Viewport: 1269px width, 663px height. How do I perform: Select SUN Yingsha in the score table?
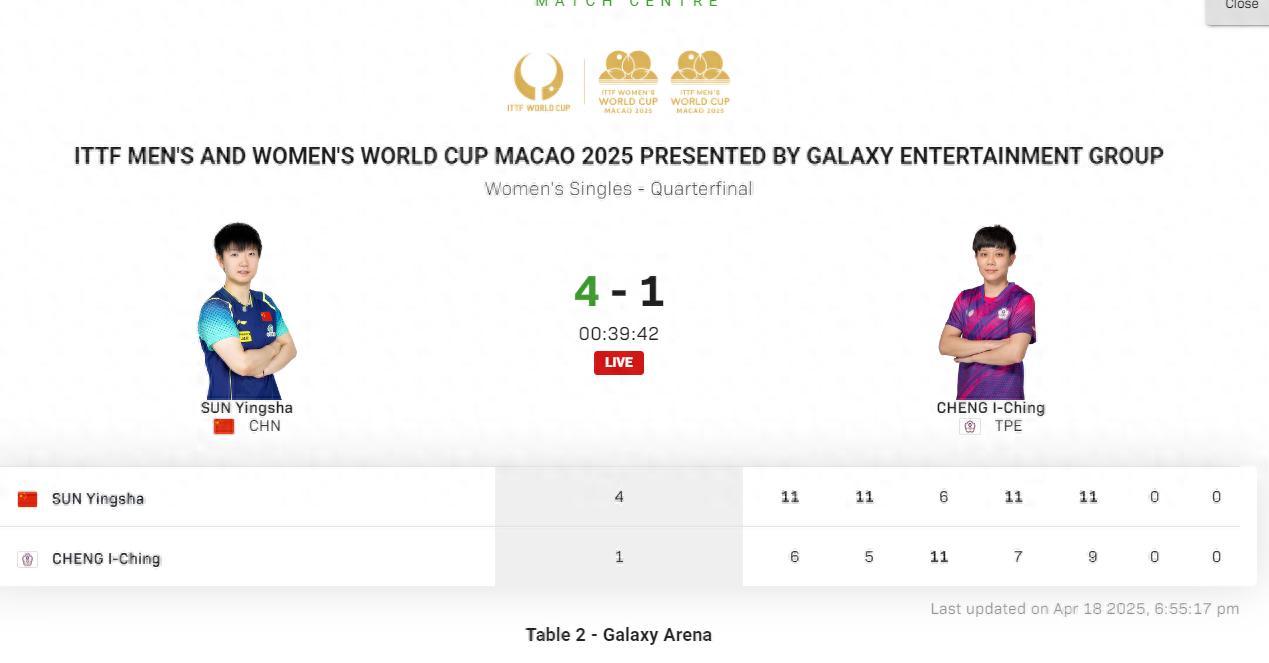[98, 499]
